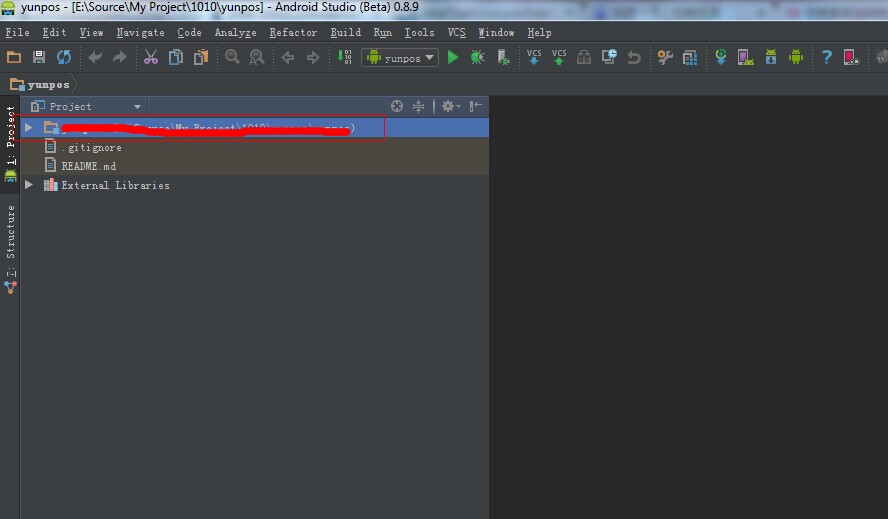Open the Edit menu
Screen dimensions: 888x519
point(54,33)
